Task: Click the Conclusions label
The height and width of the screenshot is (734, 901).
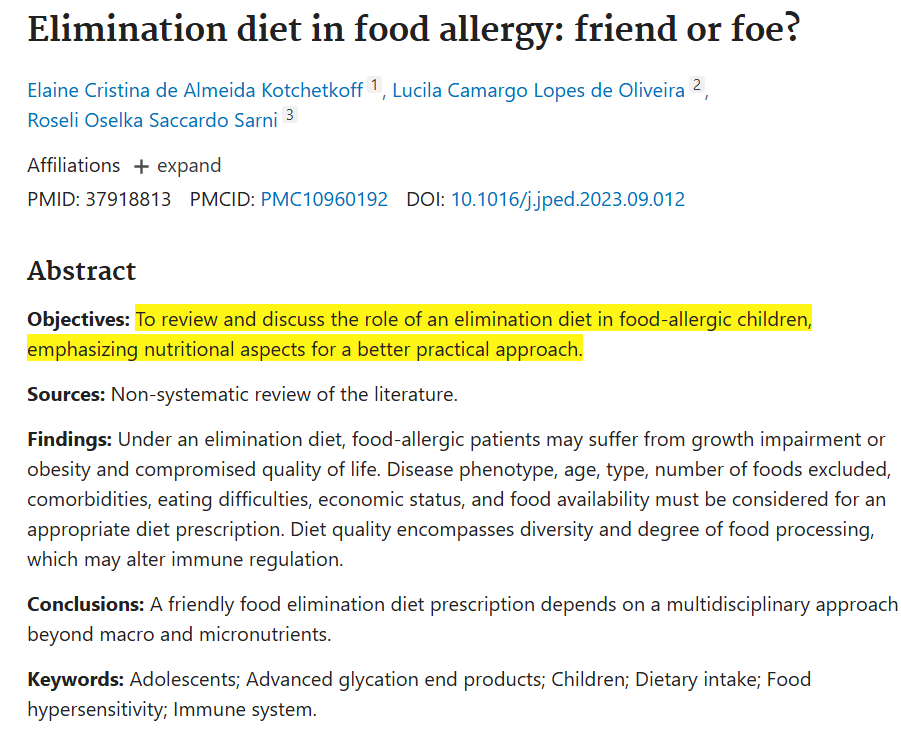Action: [x=86, y=604]
